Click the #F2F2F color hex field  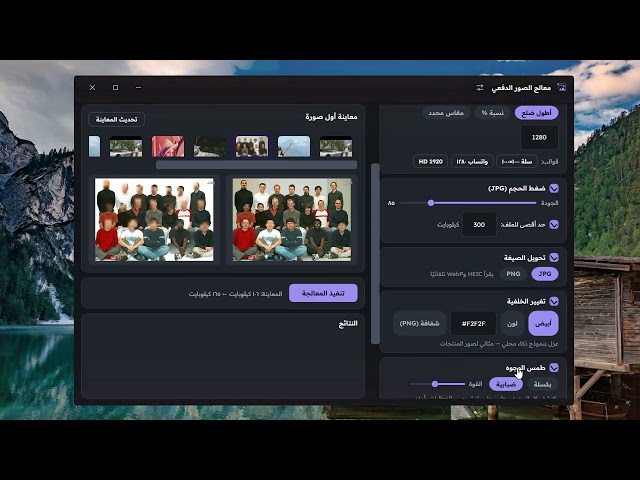(473, 323)
